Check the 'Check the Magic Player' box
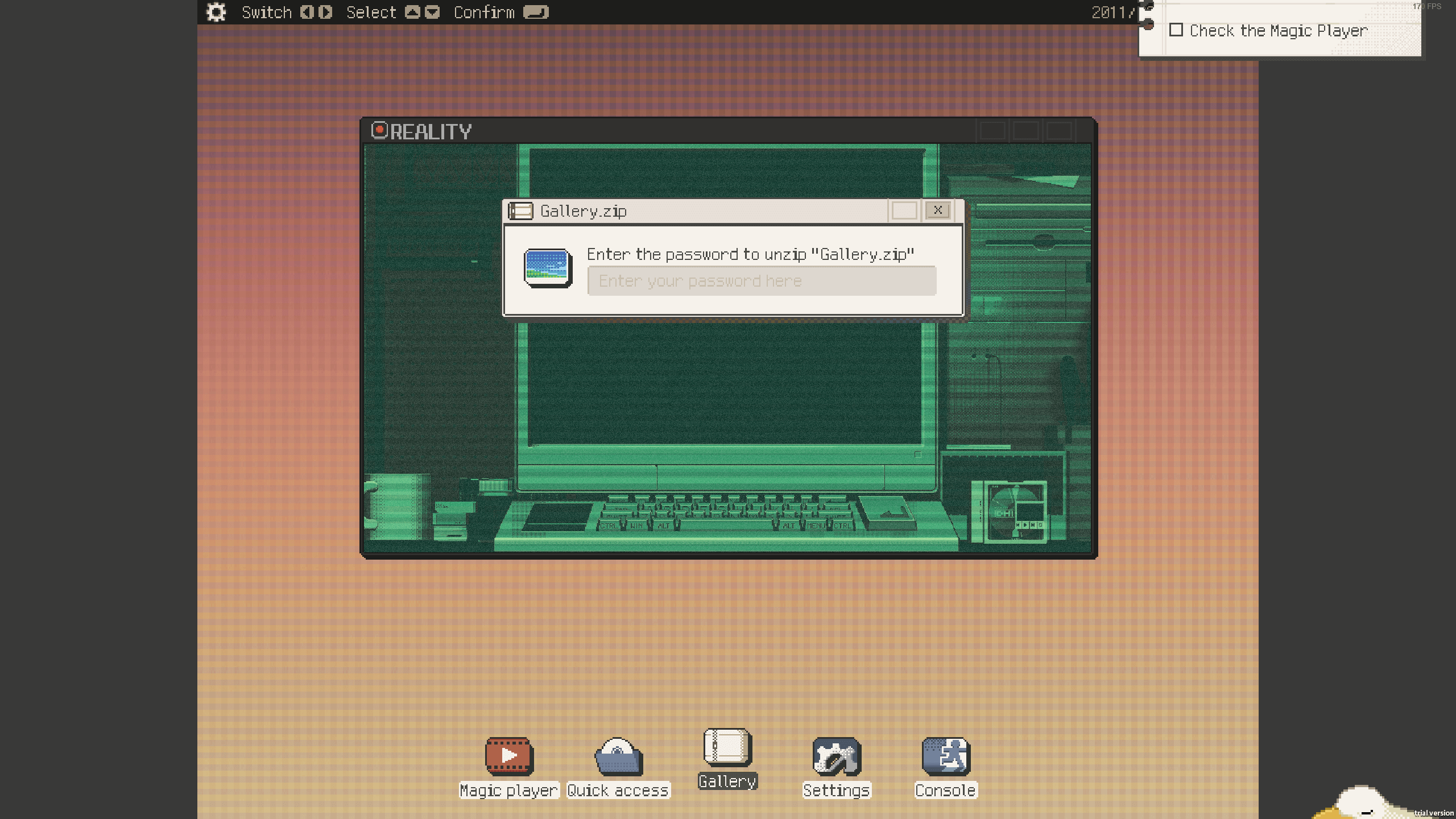 [1177, 30]
